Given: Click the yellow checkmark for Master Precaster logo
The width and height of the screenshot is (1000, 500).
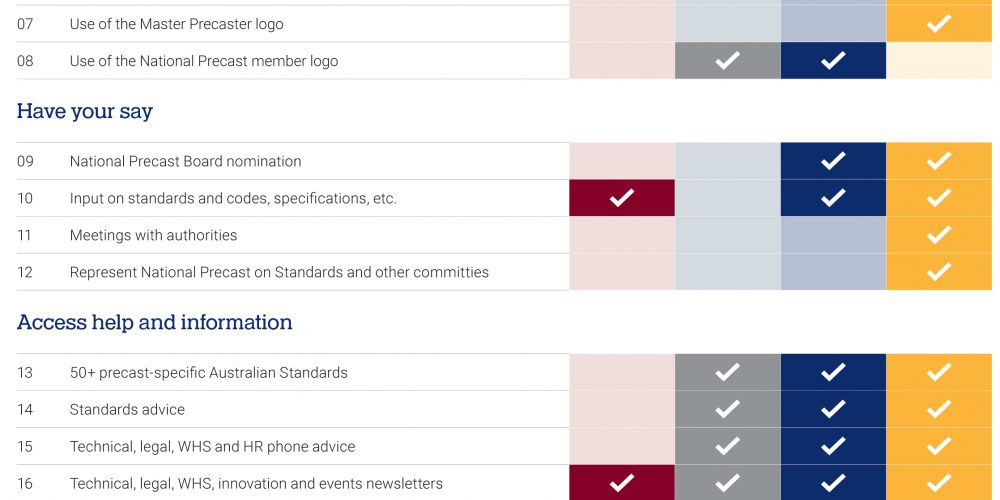Looking at the screenshot, I should click(939, 24).
